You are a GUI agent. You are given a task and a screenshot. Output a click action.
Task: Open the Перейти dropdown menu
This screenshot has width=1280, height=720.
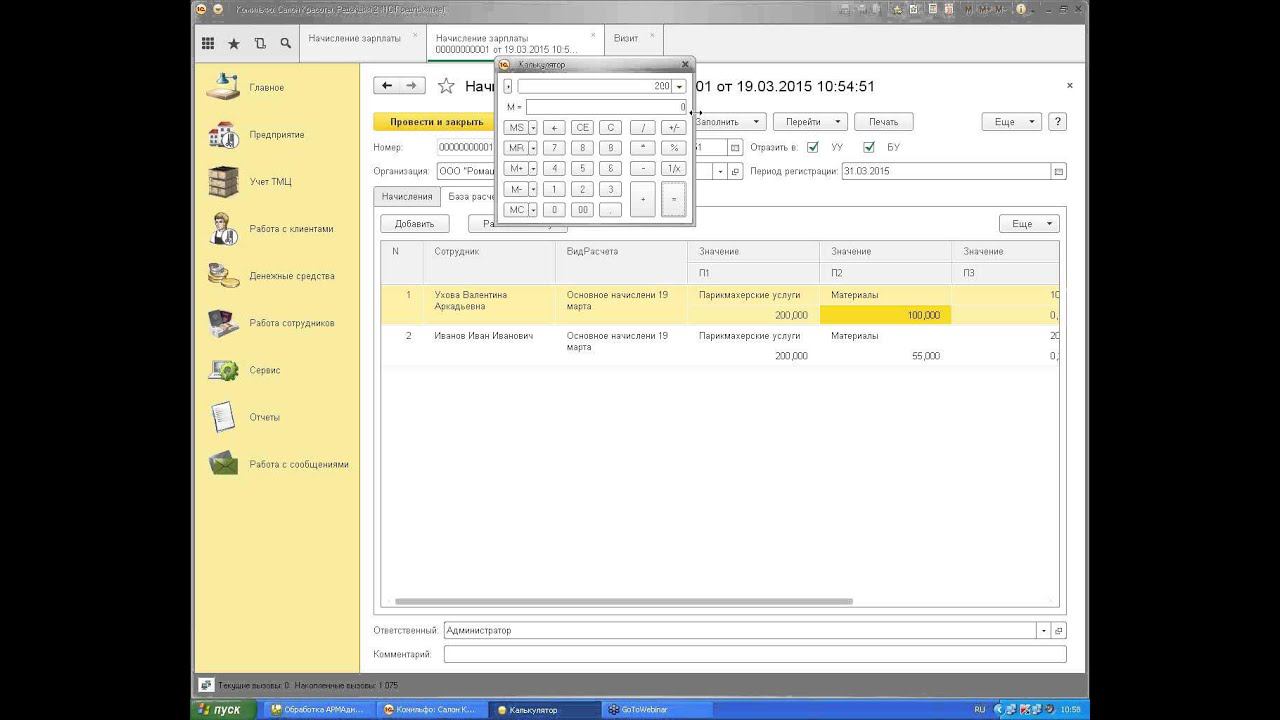click(x=810, y=122)
